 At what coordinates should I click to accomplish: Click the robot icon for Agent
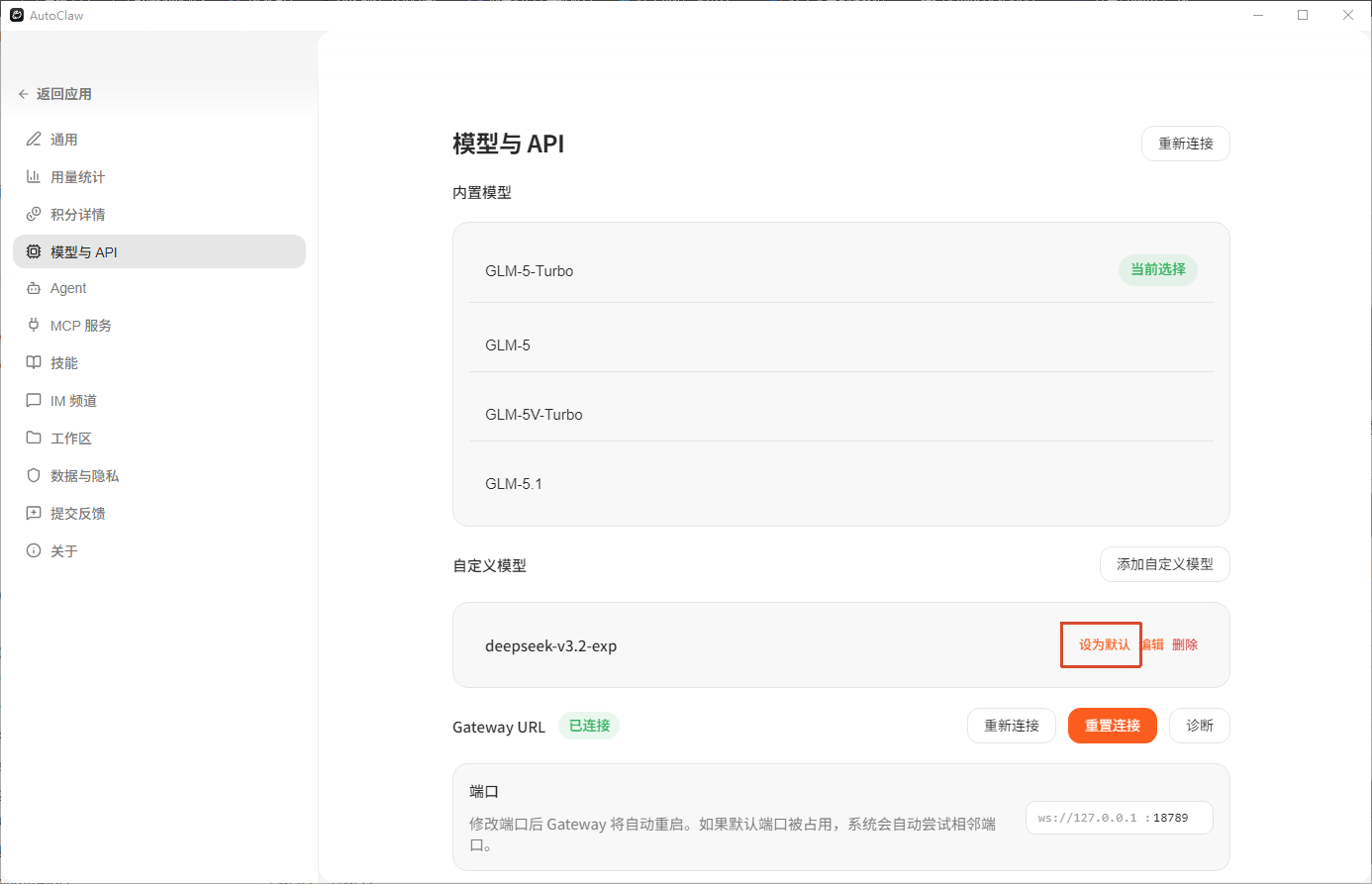click(34, 288)
